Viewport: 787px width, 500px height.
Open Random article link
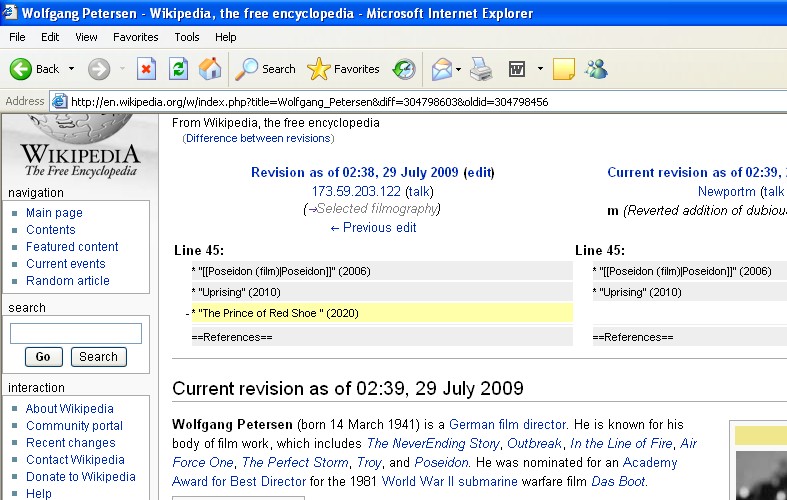pos(68,281)
